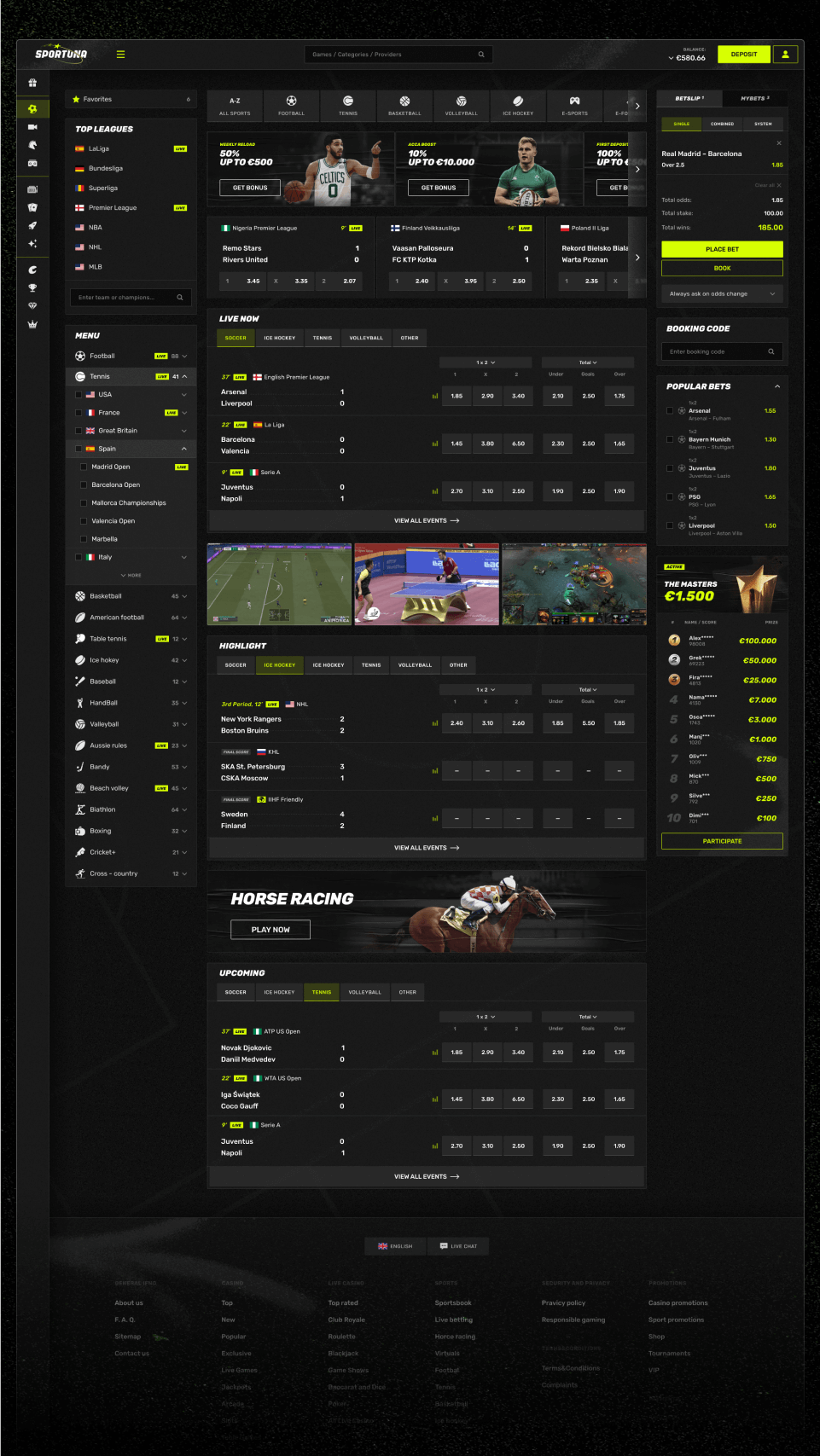Open the balance dropdown chevron
820x1456 pixels.
pyautogui.click(x=671, y=58)
